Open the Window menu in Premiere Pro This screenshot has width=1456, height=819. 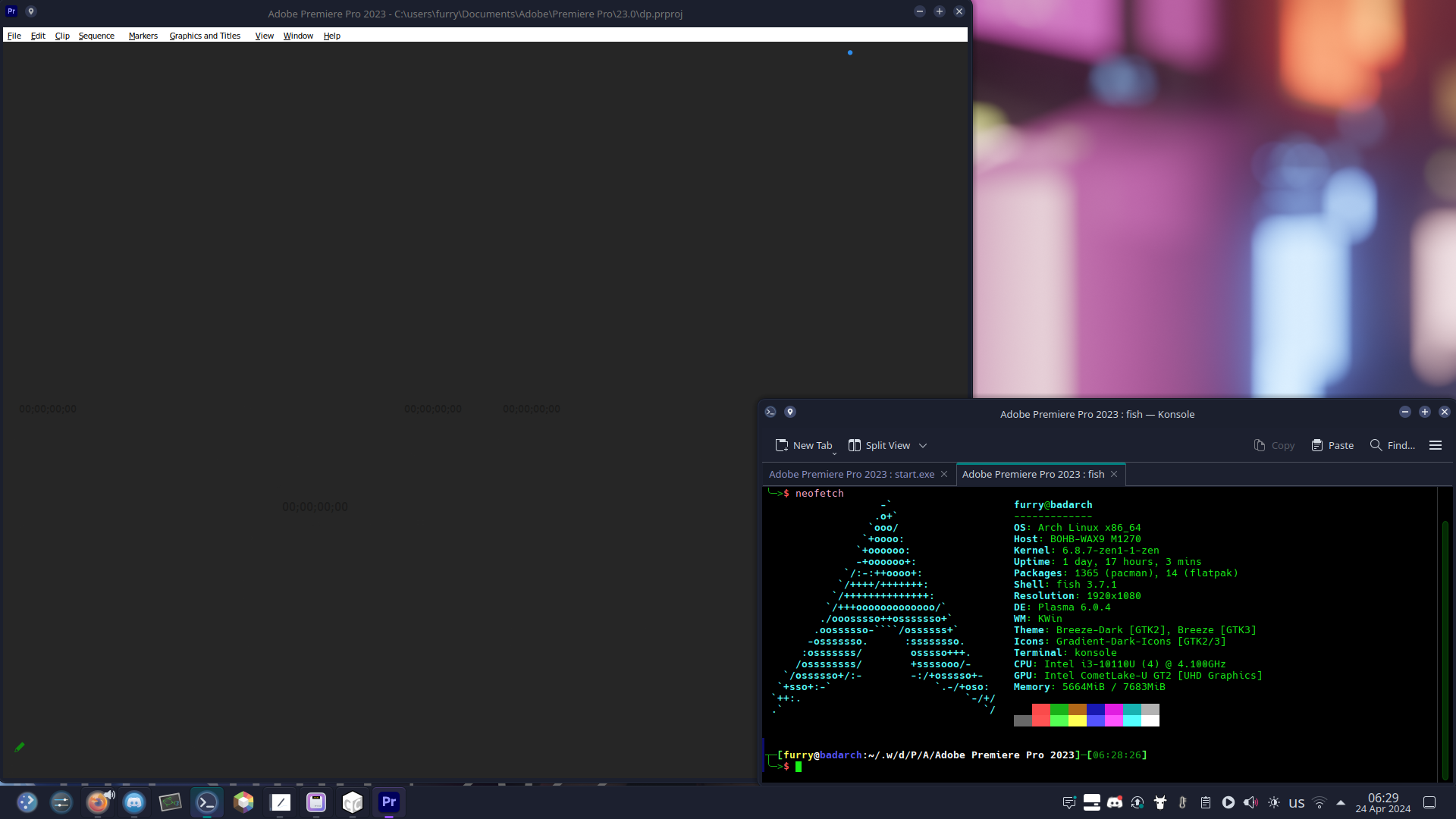tap(298, 36)
